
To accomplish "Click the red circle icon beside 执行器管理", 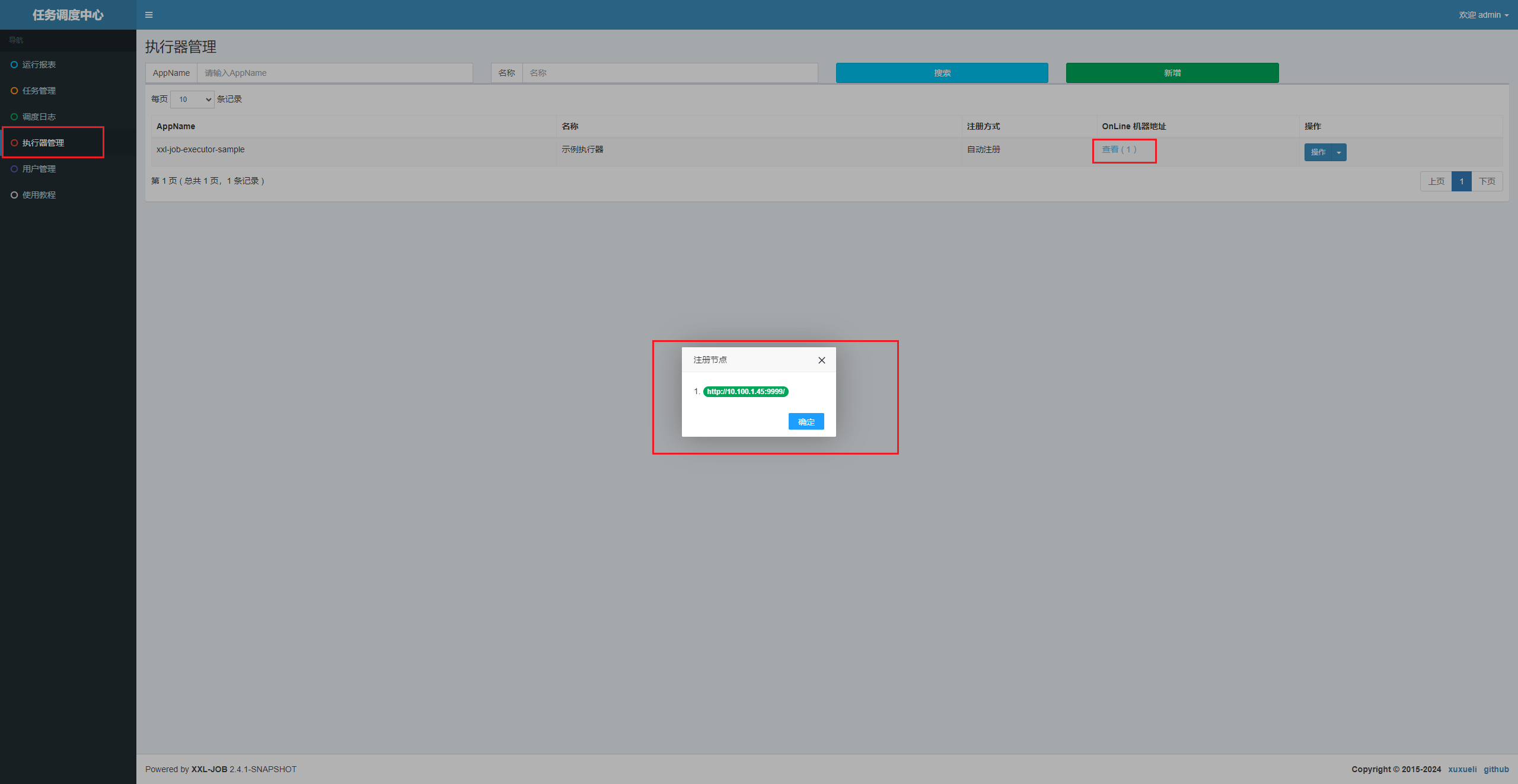I will tap(14, 143).
